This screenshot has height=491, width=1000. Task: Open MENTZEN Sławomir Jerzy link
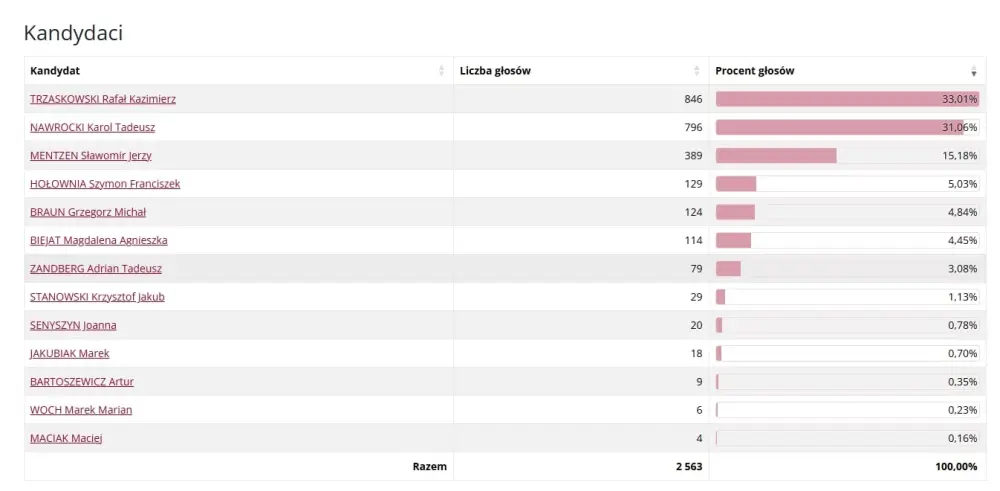click(91, 156)
